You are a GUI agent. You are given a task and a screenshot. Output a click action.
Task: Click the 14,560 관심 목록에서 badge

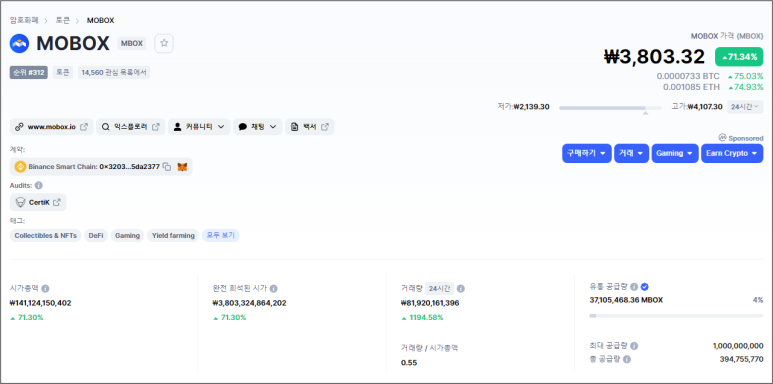(114, 73)
